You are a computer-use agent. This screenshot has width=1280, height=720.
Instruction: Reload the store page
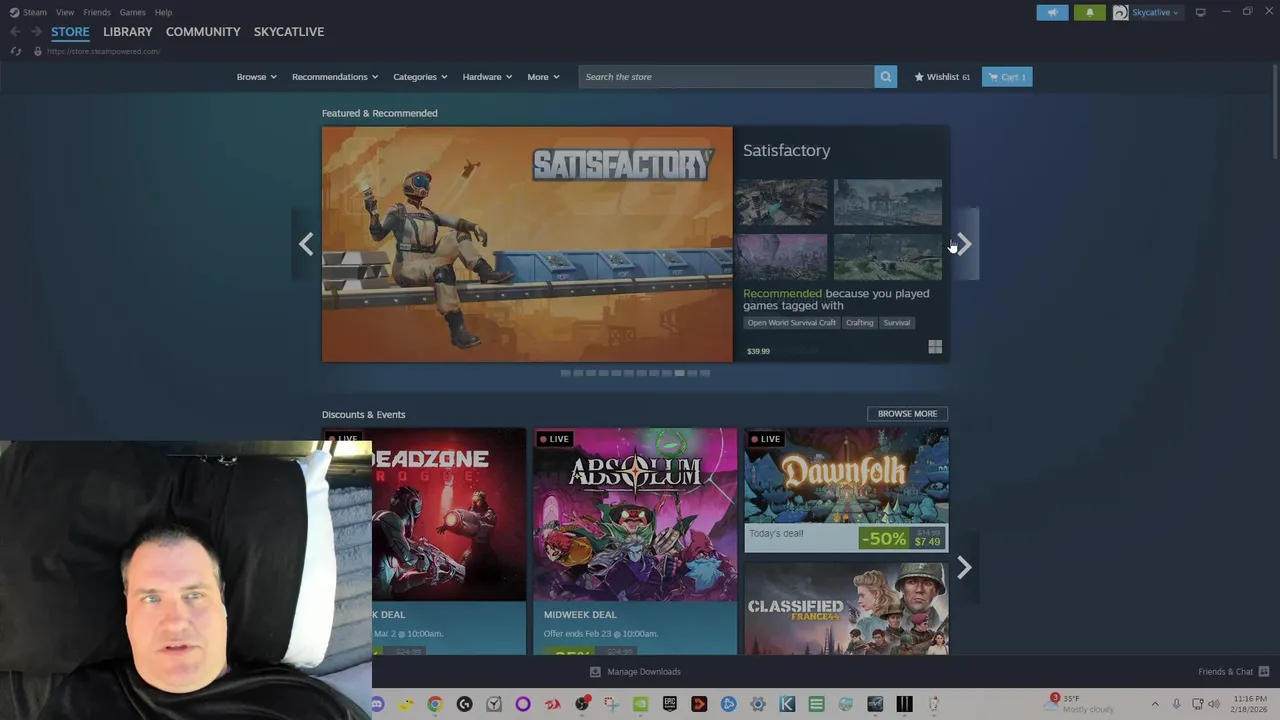click(16, 51)
